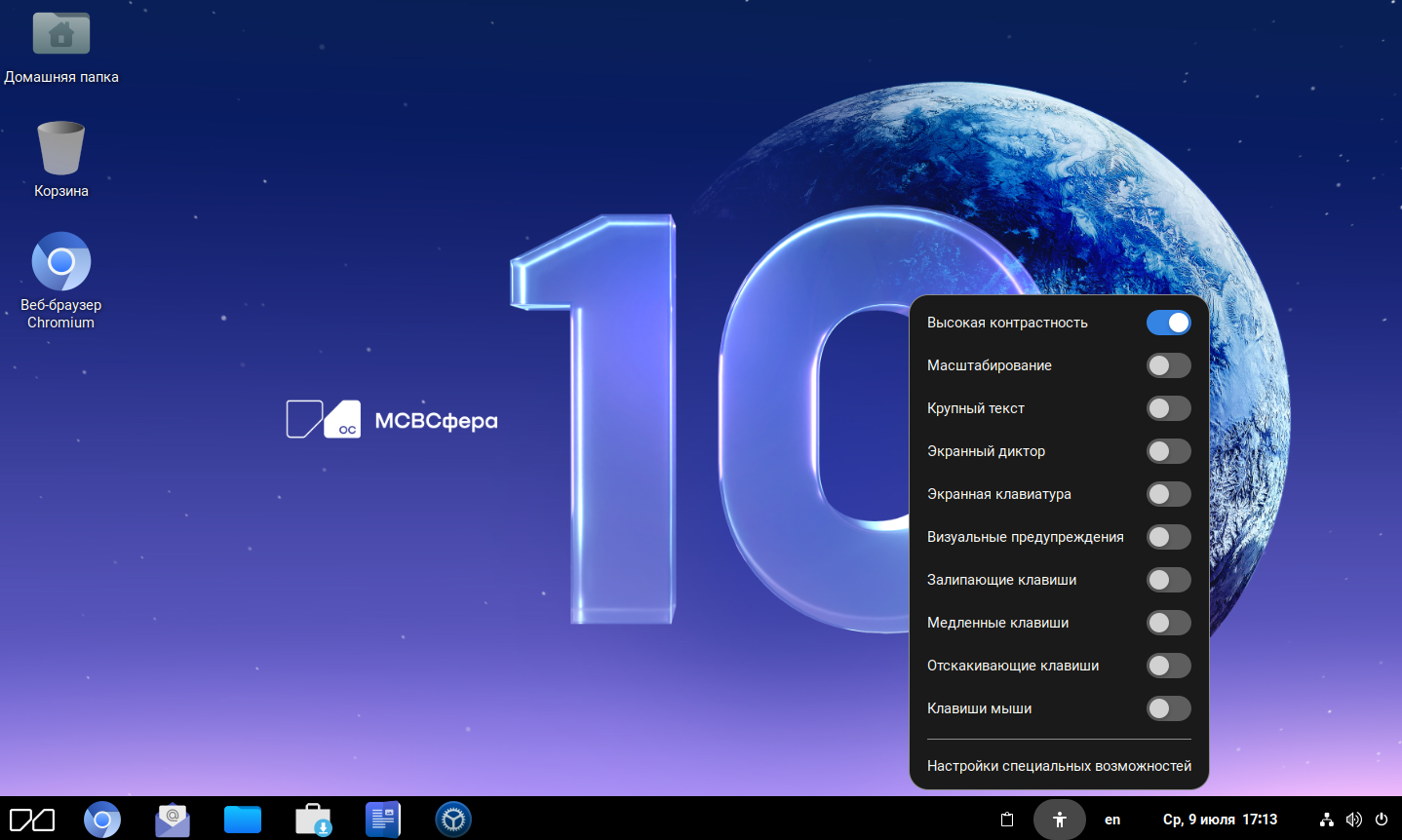The width and height of the screenshot is (1402, 840).
Task: Open the en keyboard layout selector
Action: pos(1112,820)
